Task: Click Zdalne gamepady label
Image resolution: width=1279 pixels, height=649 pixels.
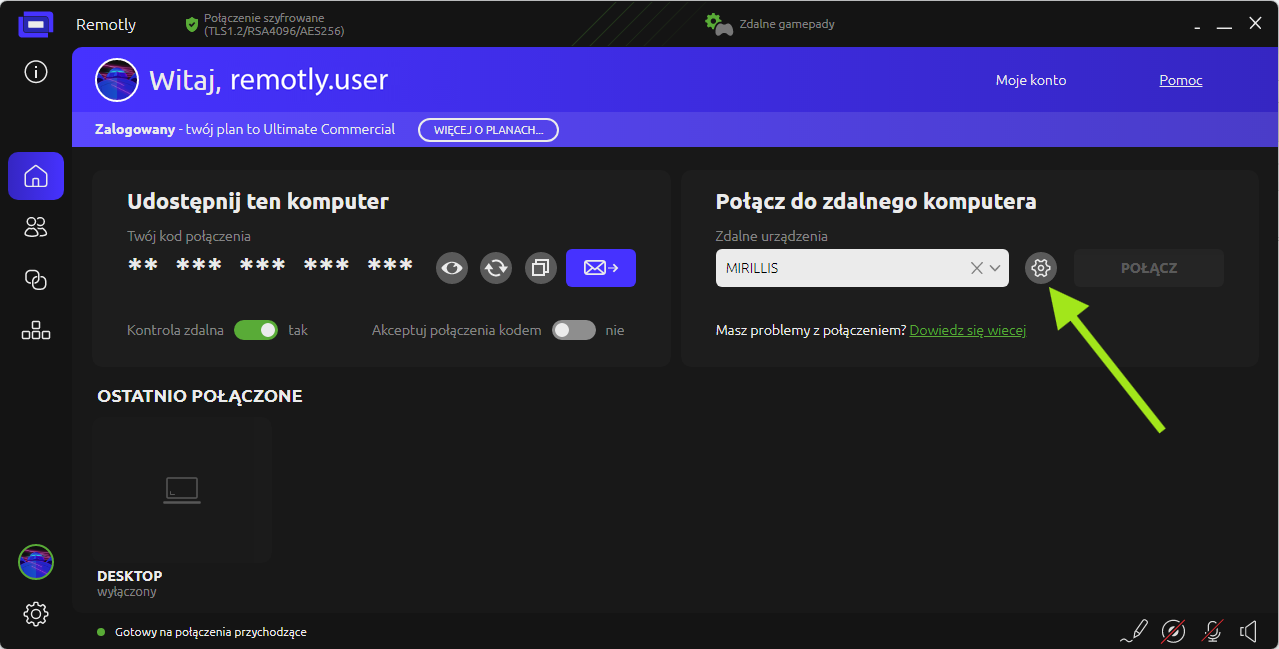Action: click(787, 24)
